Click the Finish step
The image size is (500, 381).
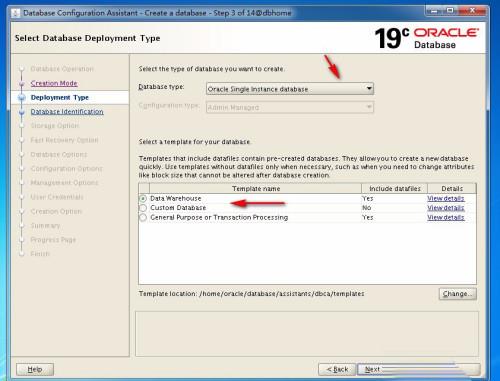pyautogui.click(x=40, y=254)
